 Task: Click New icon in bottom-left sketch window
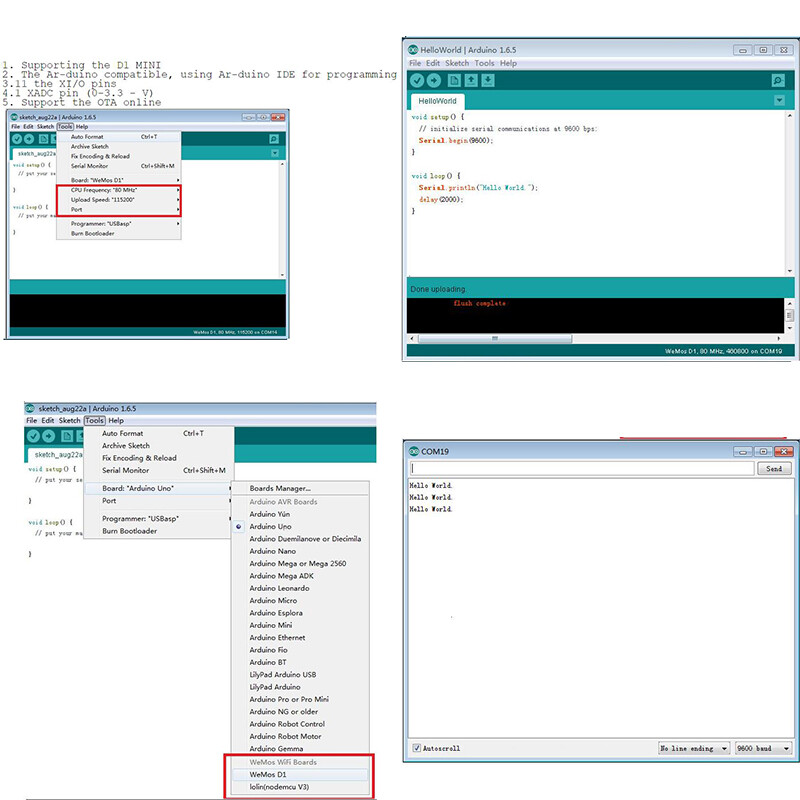click(67, 436)
